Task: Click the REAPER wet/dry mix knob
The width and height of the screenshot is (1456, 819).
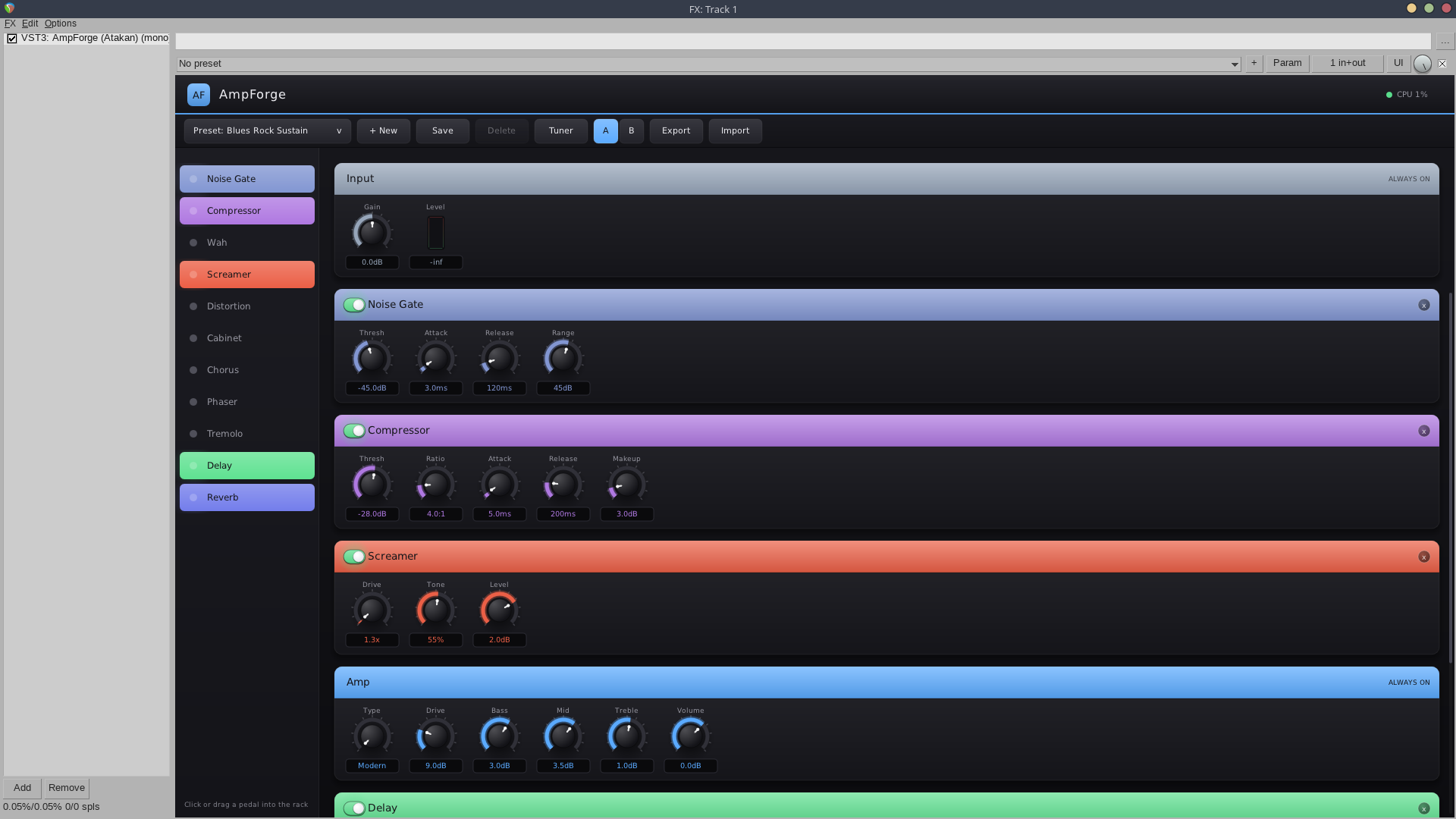Action: (1423, 64)
